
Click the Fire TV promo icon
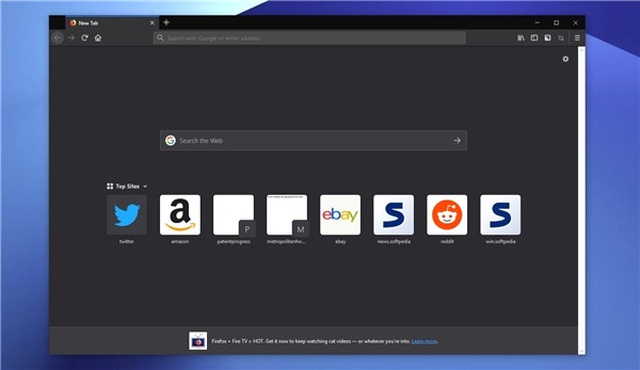pos(198,341)
